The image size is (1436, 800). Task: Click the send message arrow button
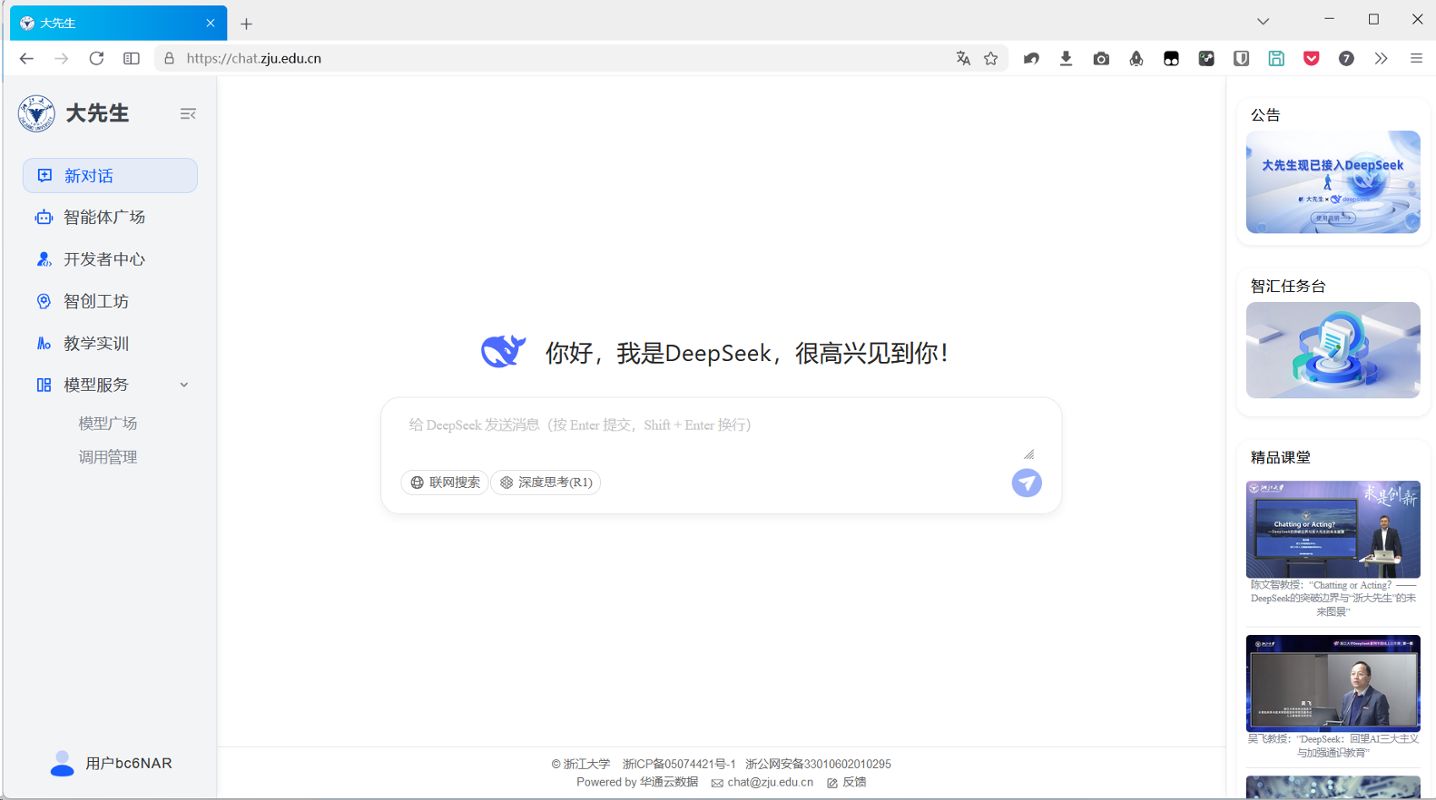pyautogui.click(x=1026, y=483)
